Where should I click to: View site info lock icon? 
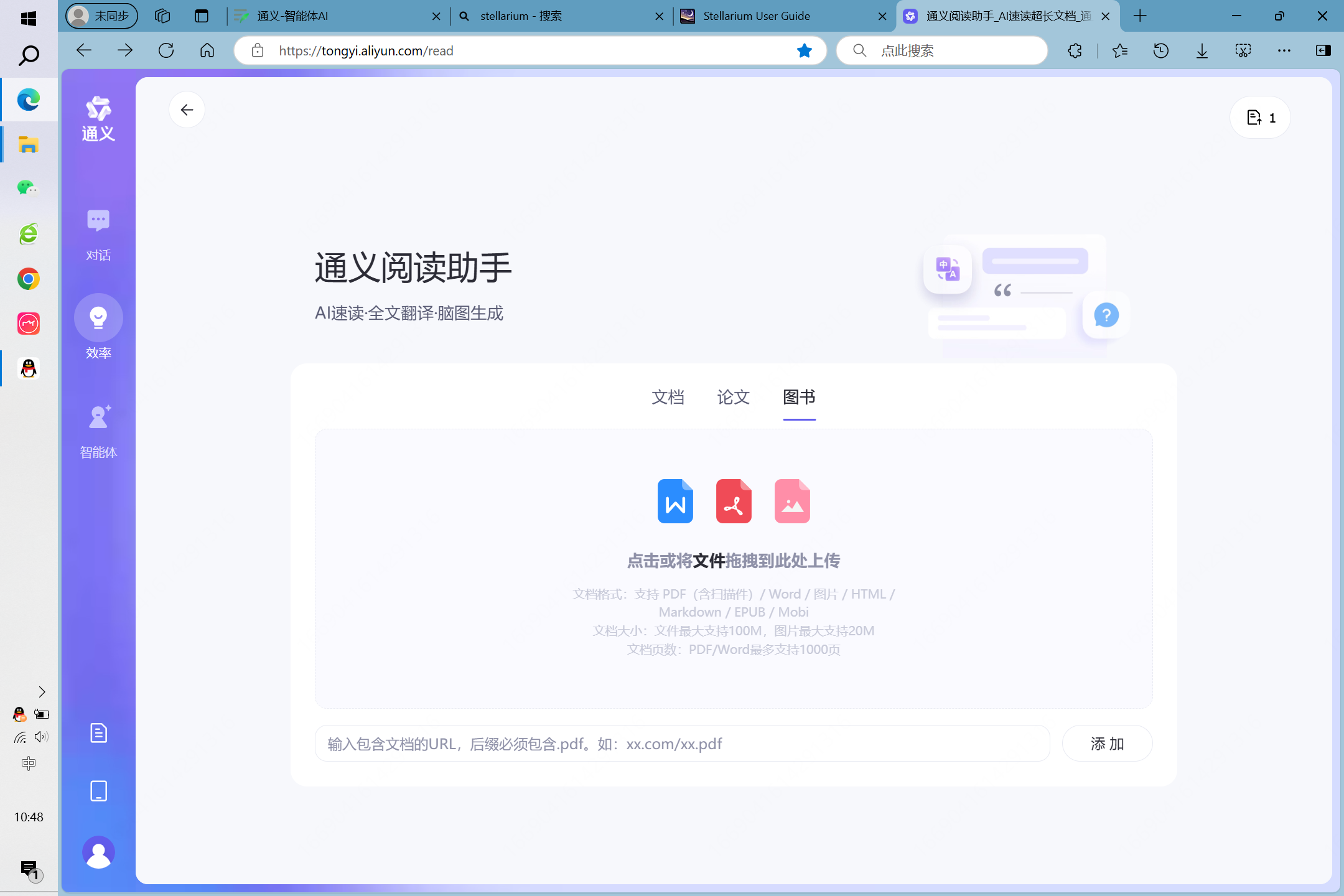258,50
